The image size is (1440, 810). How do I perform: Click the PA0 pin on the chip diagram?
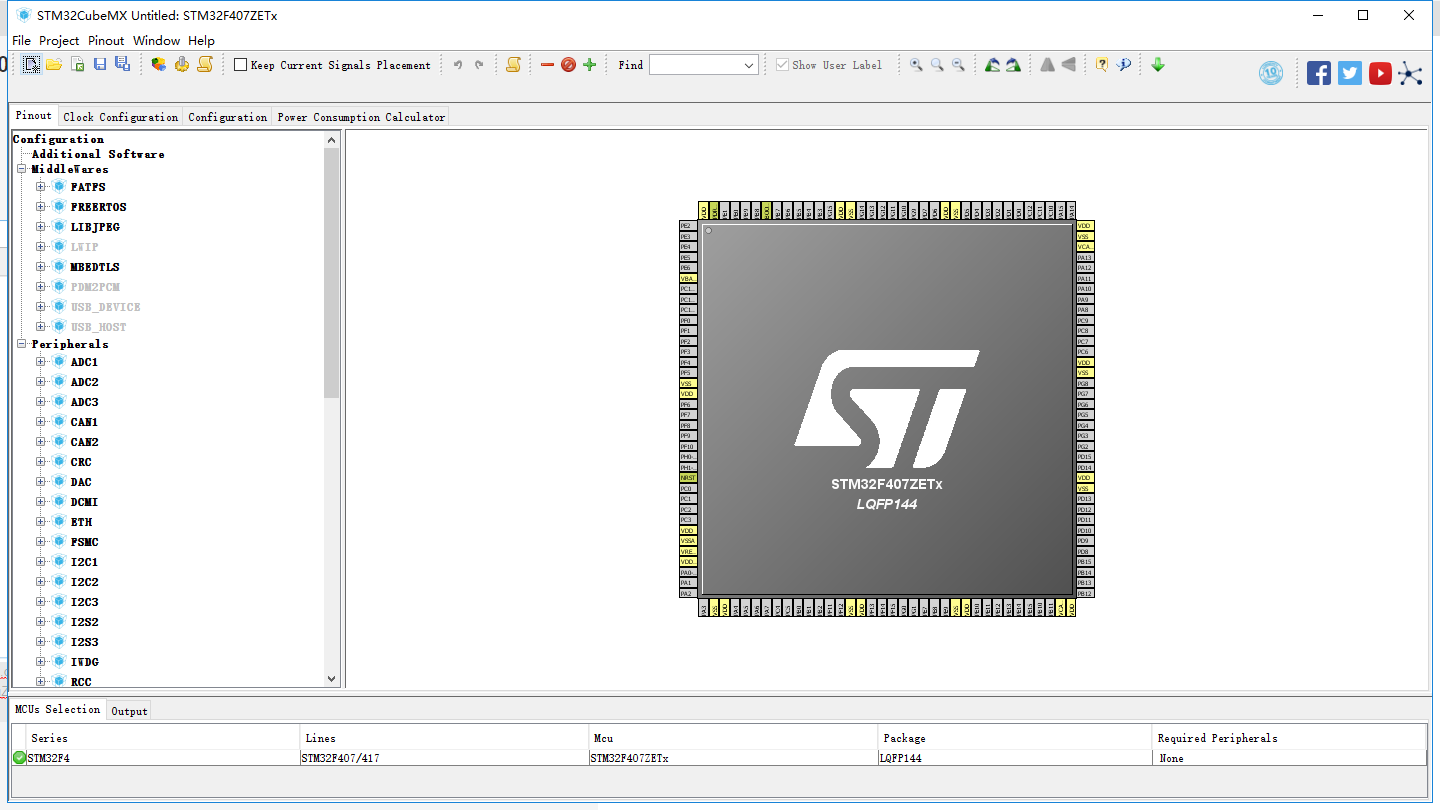(x=687, y=572)
